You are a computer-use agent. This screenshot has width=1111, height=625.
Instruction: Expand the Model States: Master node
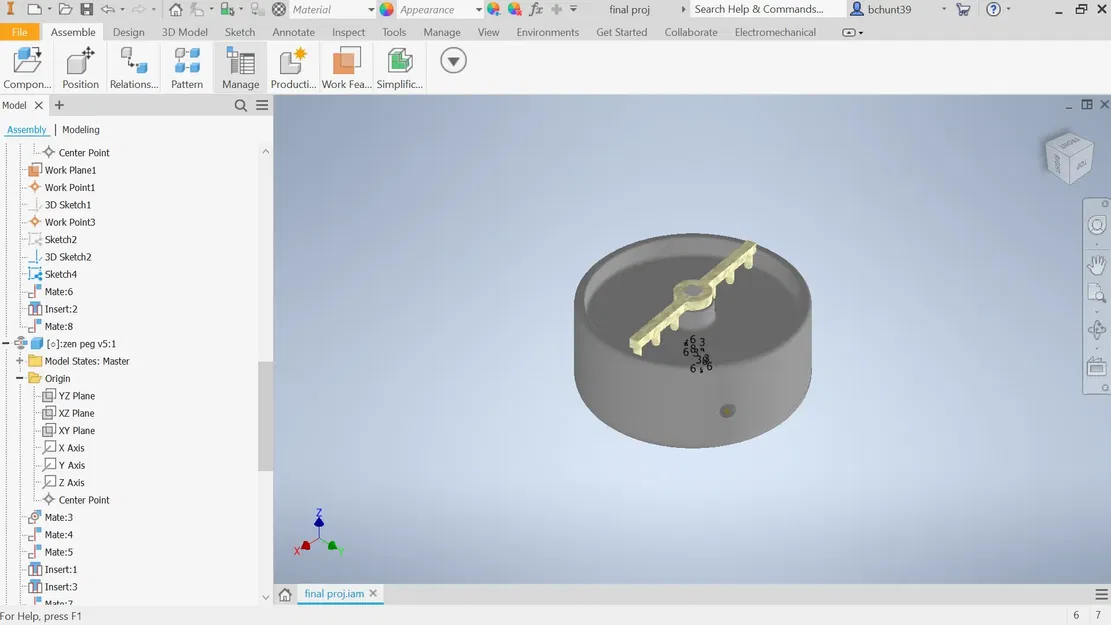coord(20,360)
